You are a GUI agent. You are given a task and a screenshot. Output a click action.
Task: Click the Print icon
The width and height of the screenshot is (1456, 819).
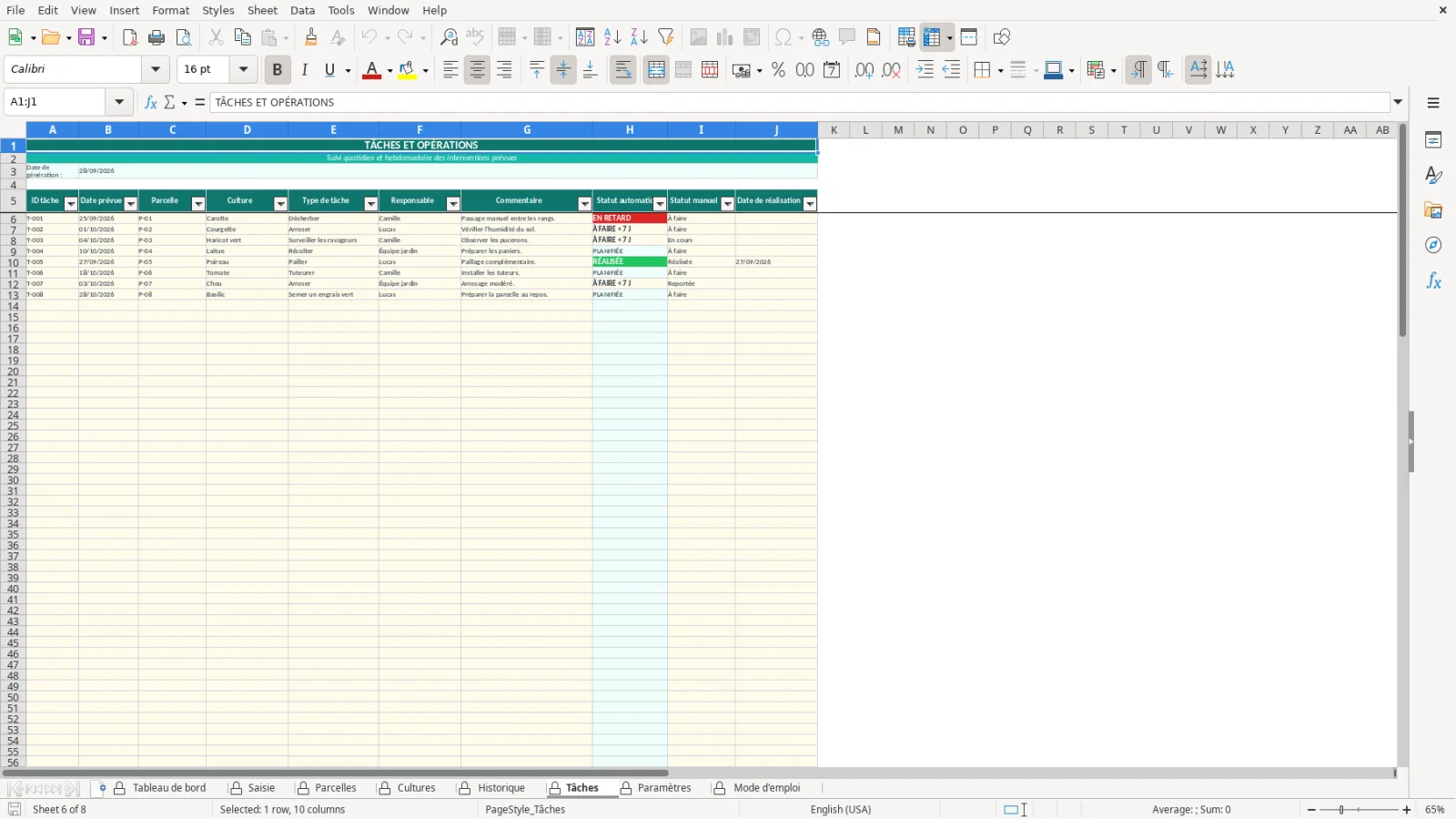click(x=157, y=37)
